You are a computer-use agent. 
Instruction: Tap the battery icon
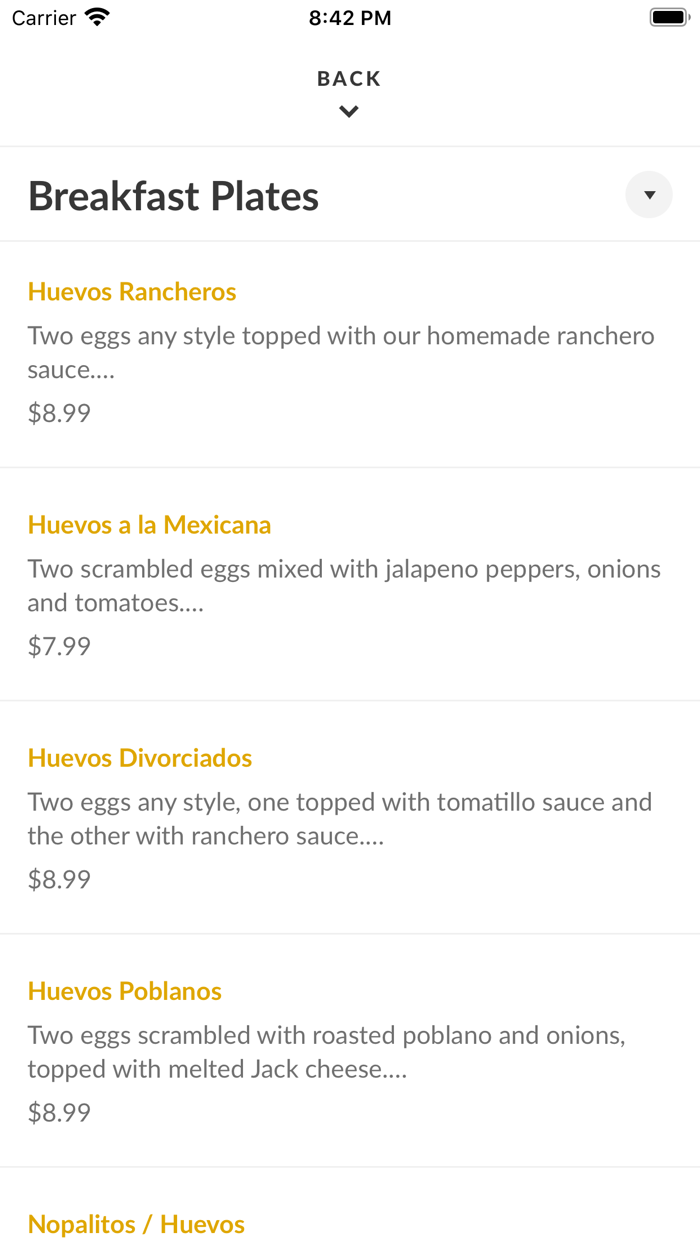669,15
